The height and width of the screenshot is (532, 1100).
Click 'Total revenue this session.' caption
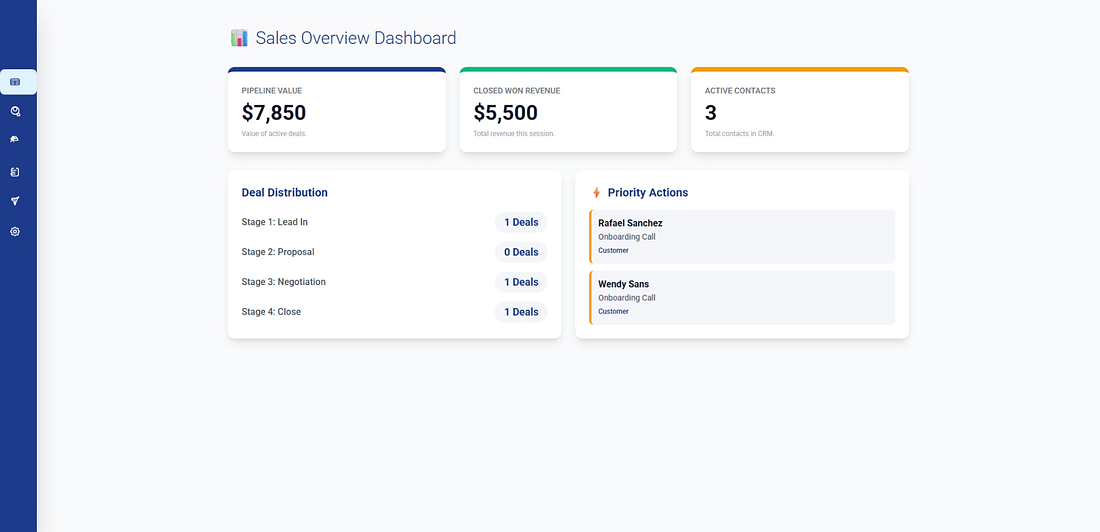[514, 133]
